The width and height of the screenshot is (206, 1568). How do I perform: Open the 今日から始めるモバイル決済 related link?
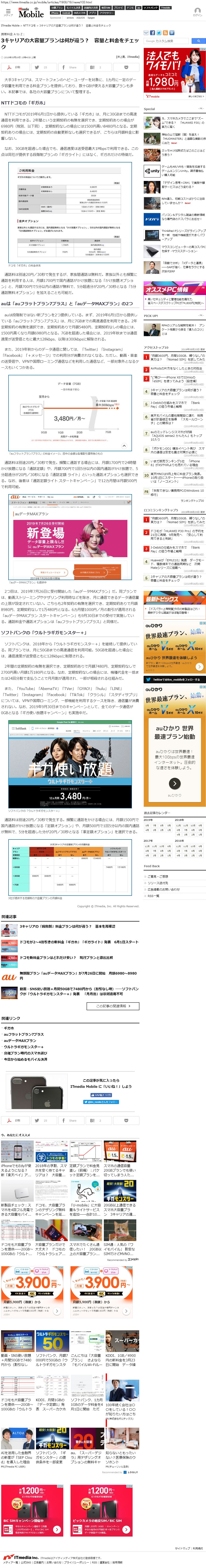(26, 1059)
